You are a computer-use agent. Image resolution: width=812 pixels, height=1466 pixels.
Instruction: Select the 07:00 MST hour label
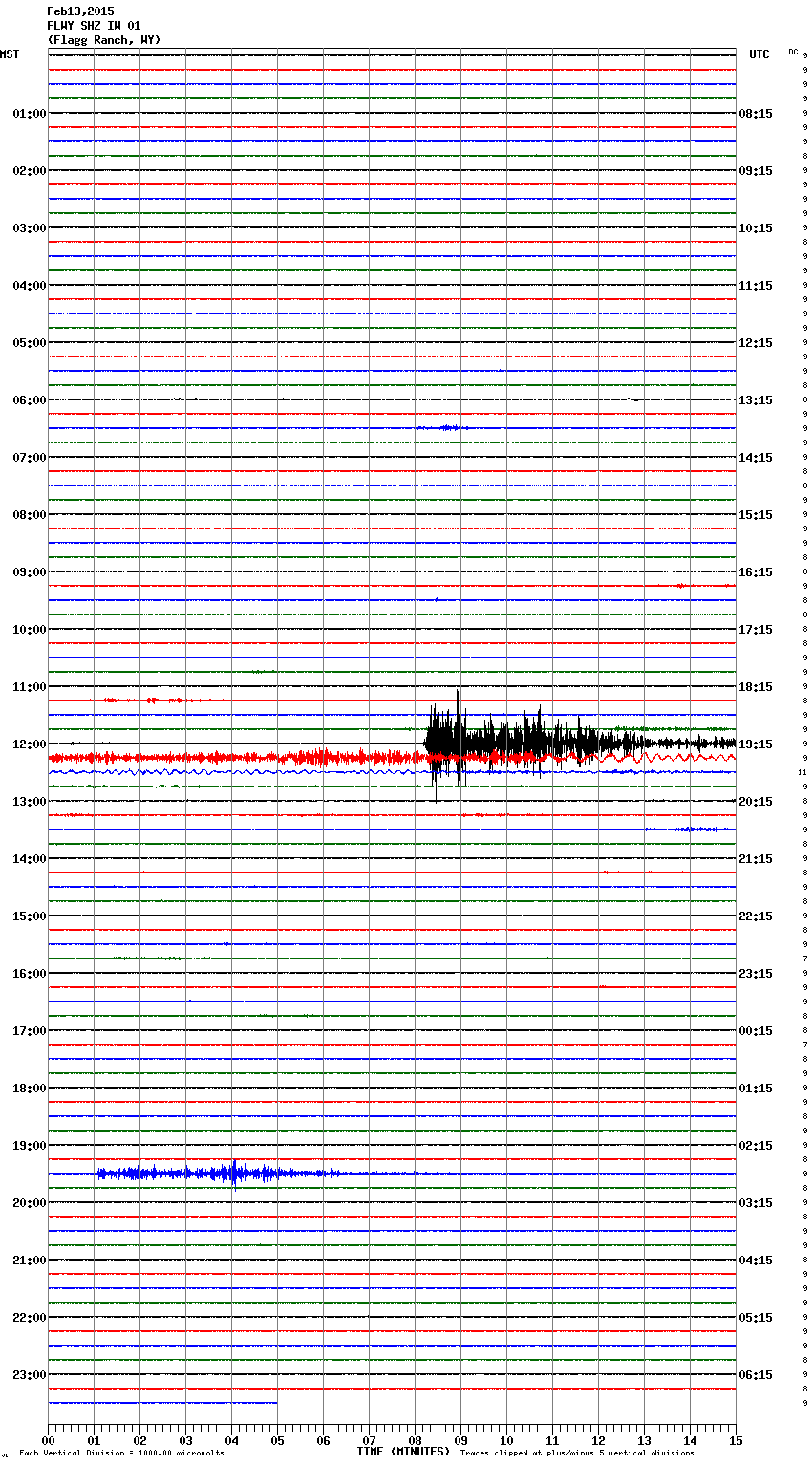click(x=30, y=458)
